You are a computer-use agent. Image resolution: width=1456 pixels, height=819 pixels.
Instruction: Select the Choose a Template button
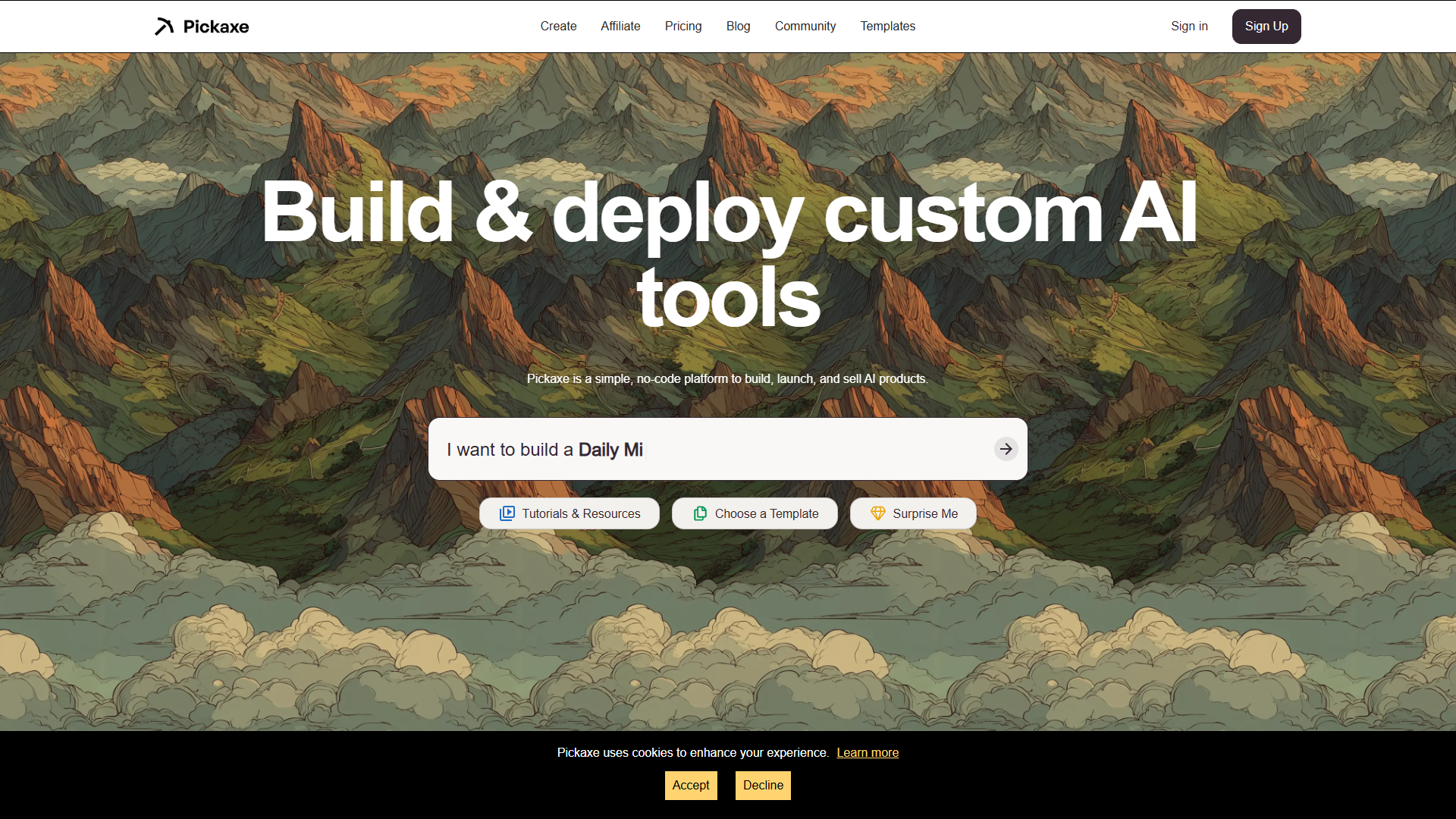(755, 513)
